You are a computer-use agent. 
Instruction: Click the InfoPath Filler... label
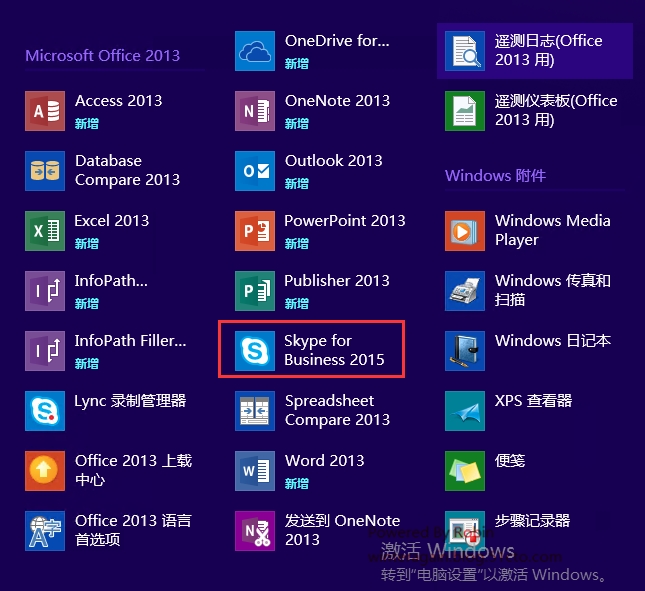click(130, 341)
